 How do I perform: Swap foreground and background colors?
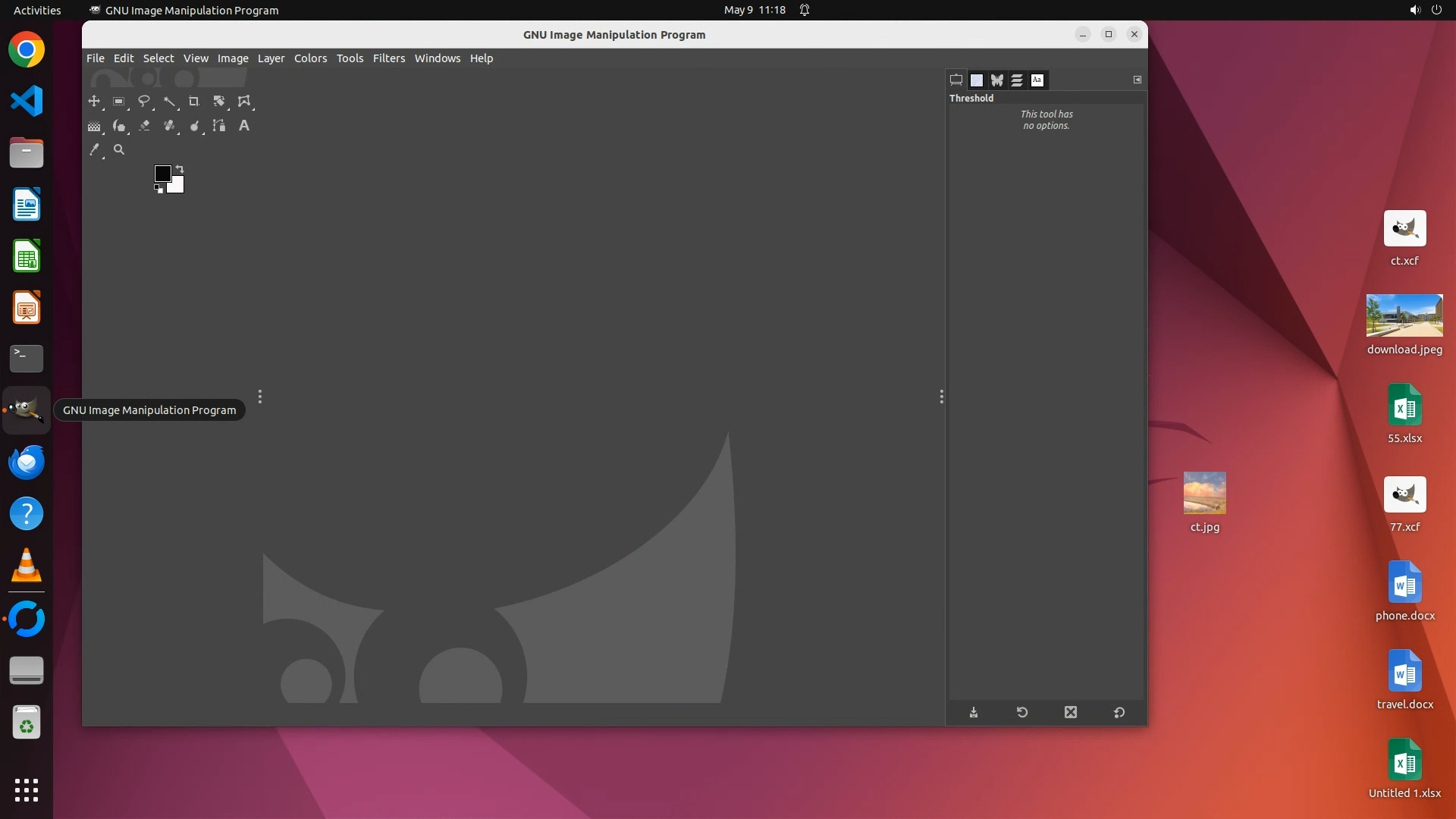(180, 168)
